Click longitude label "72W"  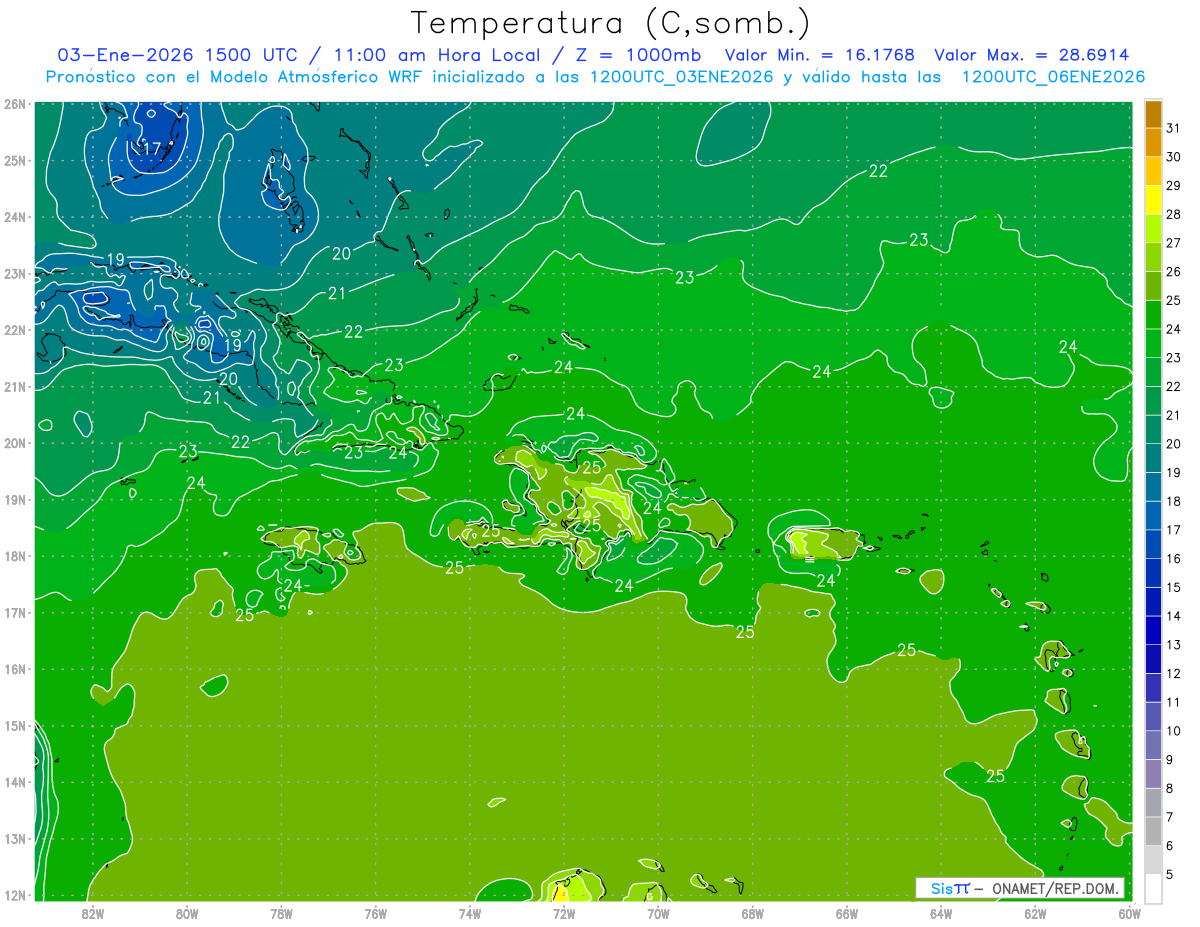(x=564, y=913)
